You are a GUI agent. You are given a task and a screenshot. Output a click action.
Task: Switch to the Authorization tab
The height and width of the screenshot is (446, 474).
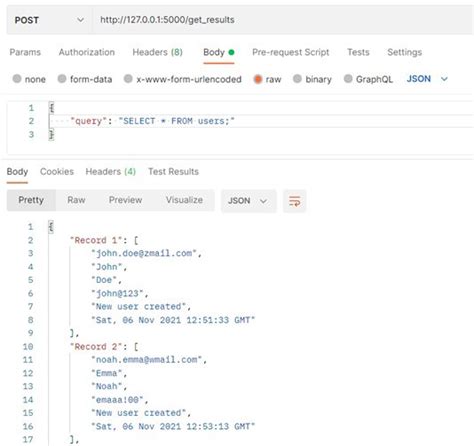click(87, 52)
